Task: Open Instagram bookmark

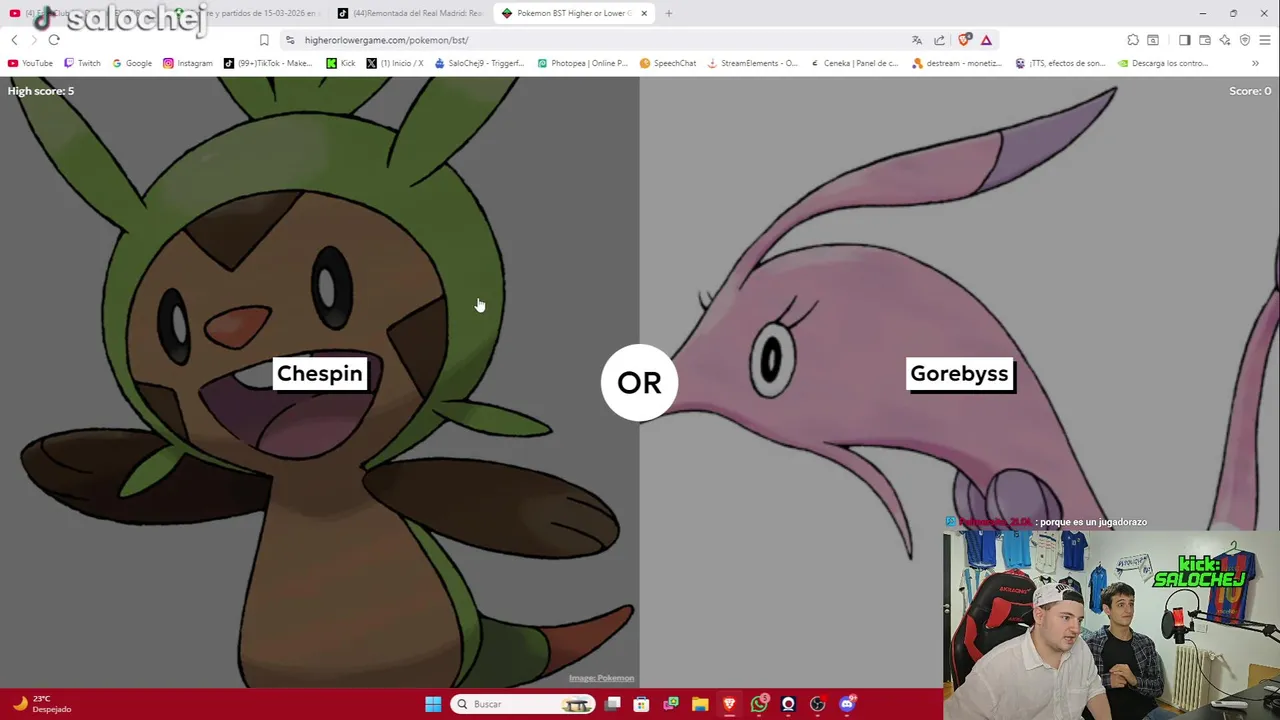Action: (188, 63)
